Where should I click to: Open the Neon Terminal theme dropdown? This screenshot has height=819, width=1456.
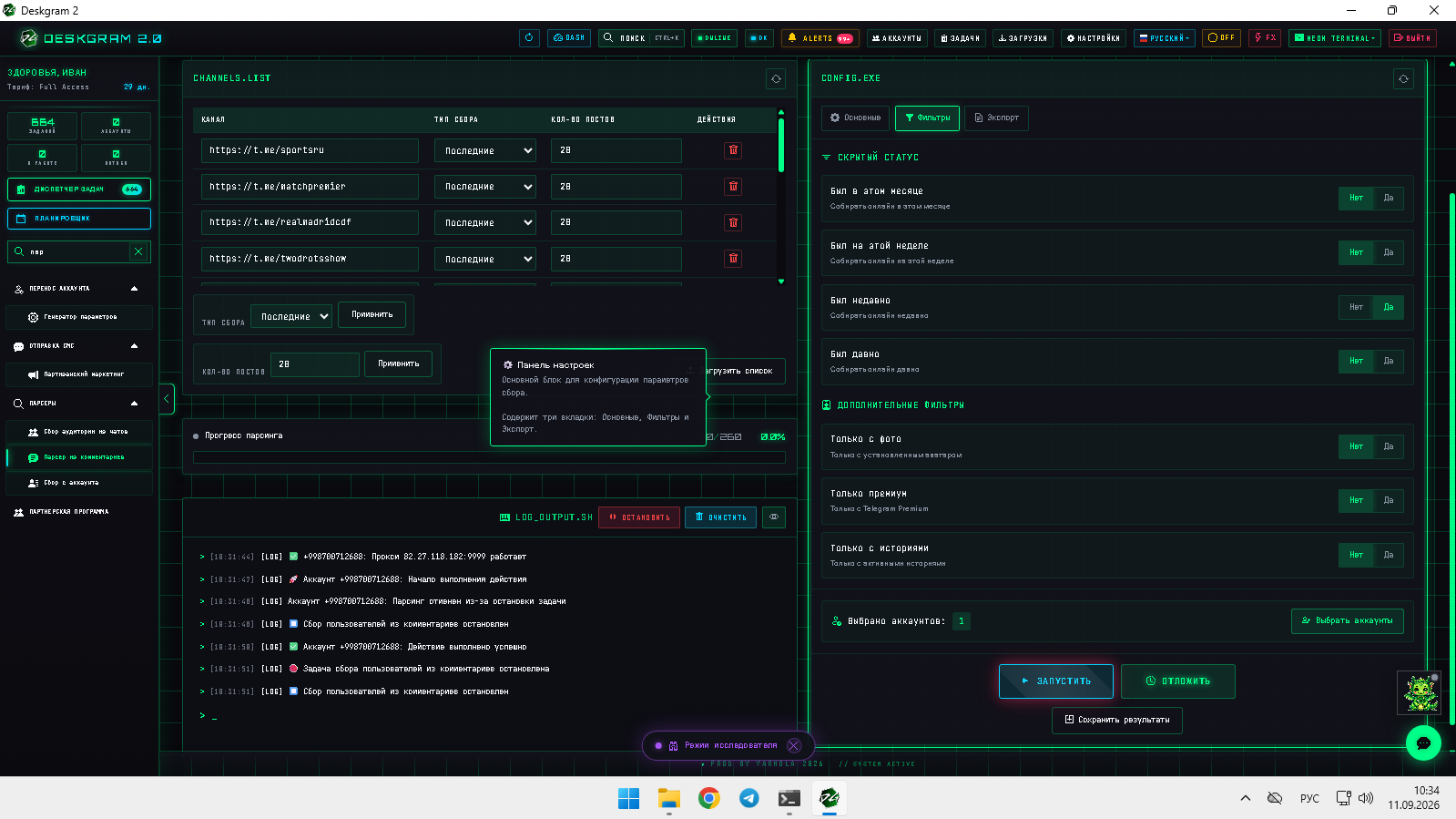pyautogui.click(x=1335, y=38)
